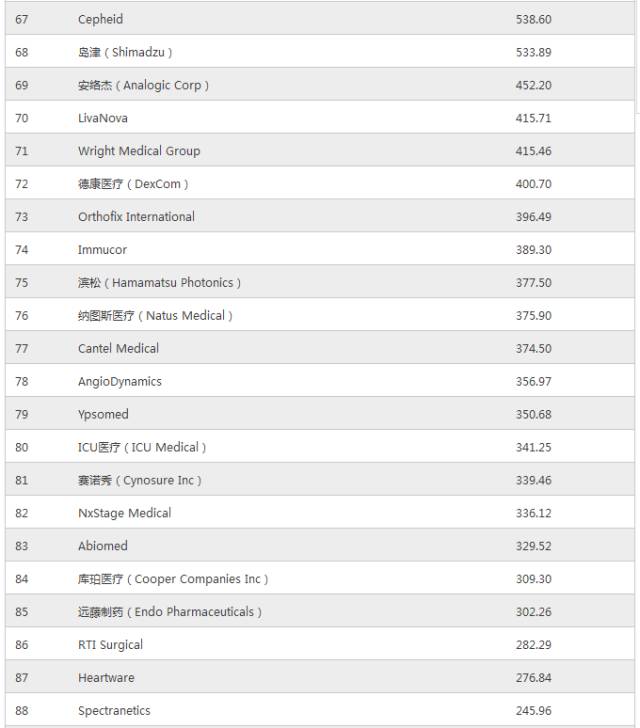Click Endo Pharmaceuticals company name
The width and height of the screenshot is (640, 728).
[170, 612]
